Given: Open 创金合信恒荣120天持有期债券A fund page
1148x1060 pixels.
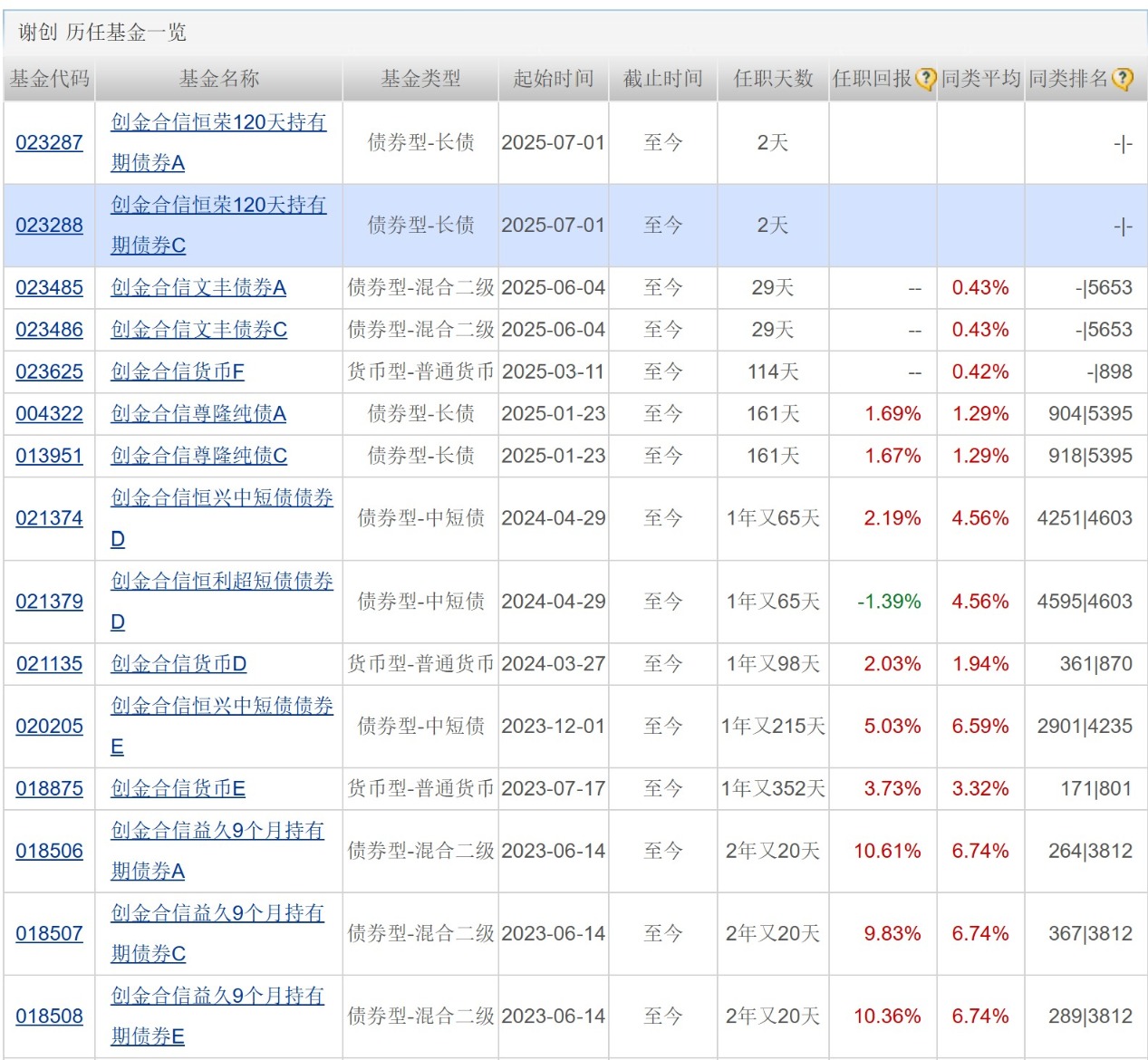Looking at the screenshot, I should click(x=218, y=142).
